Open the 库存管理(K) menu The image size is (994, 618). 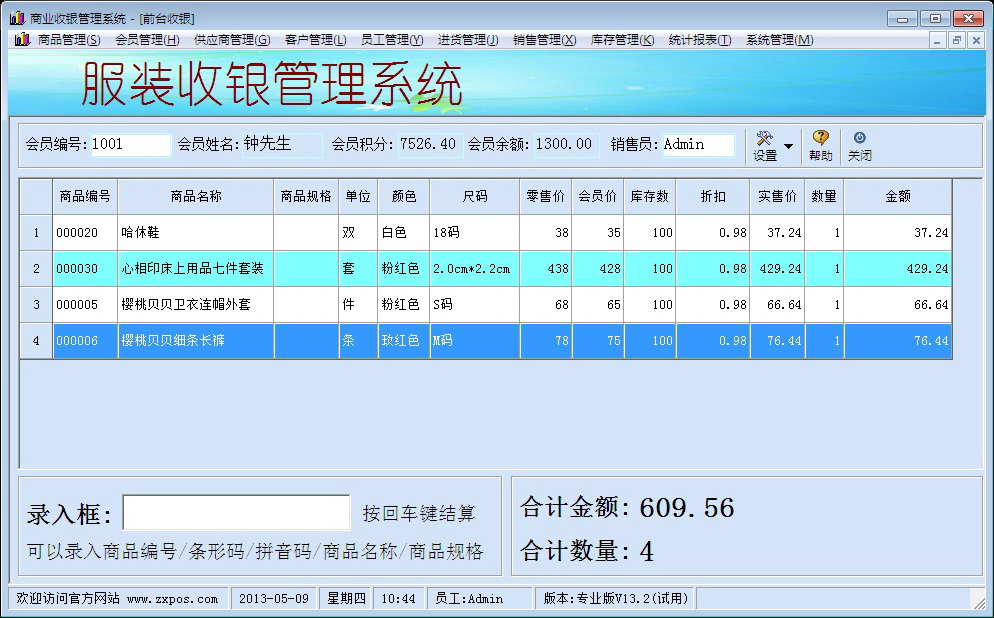tap(622, 40)
